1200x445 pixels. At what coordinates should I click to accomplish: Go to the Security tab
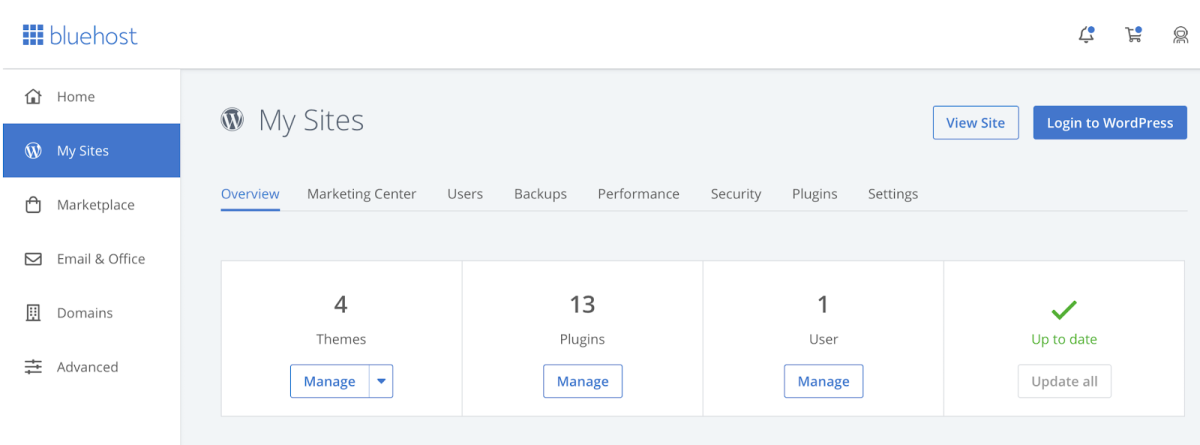[736, 194]
